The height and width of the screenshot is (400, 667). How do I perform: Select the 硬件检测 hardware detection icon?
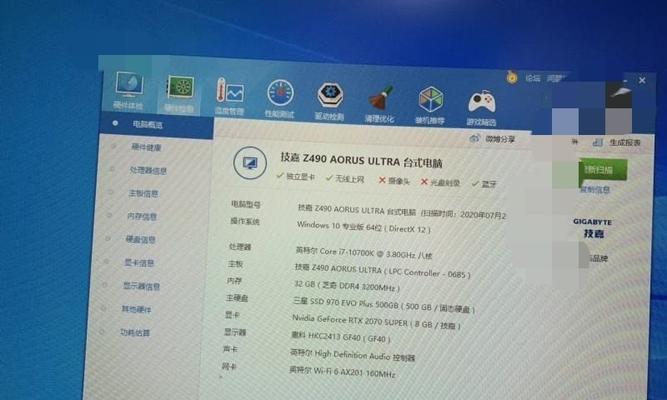click(x=180, y=93)
